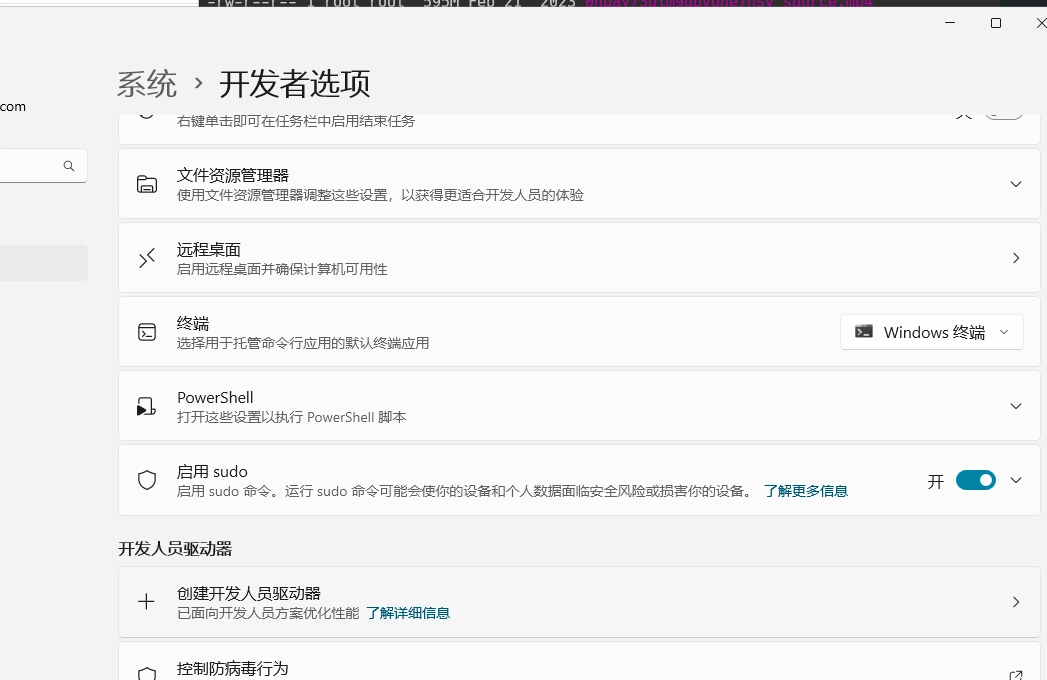The image size is (1047, 680).
Task: Click the Windows 终端 app icon in dropdown
Action: 863,331
